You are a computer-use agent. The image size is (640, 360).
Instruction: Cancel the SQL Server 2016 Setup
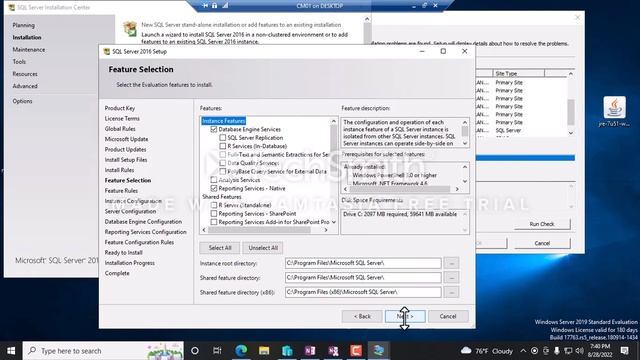[x=448, y=316]
